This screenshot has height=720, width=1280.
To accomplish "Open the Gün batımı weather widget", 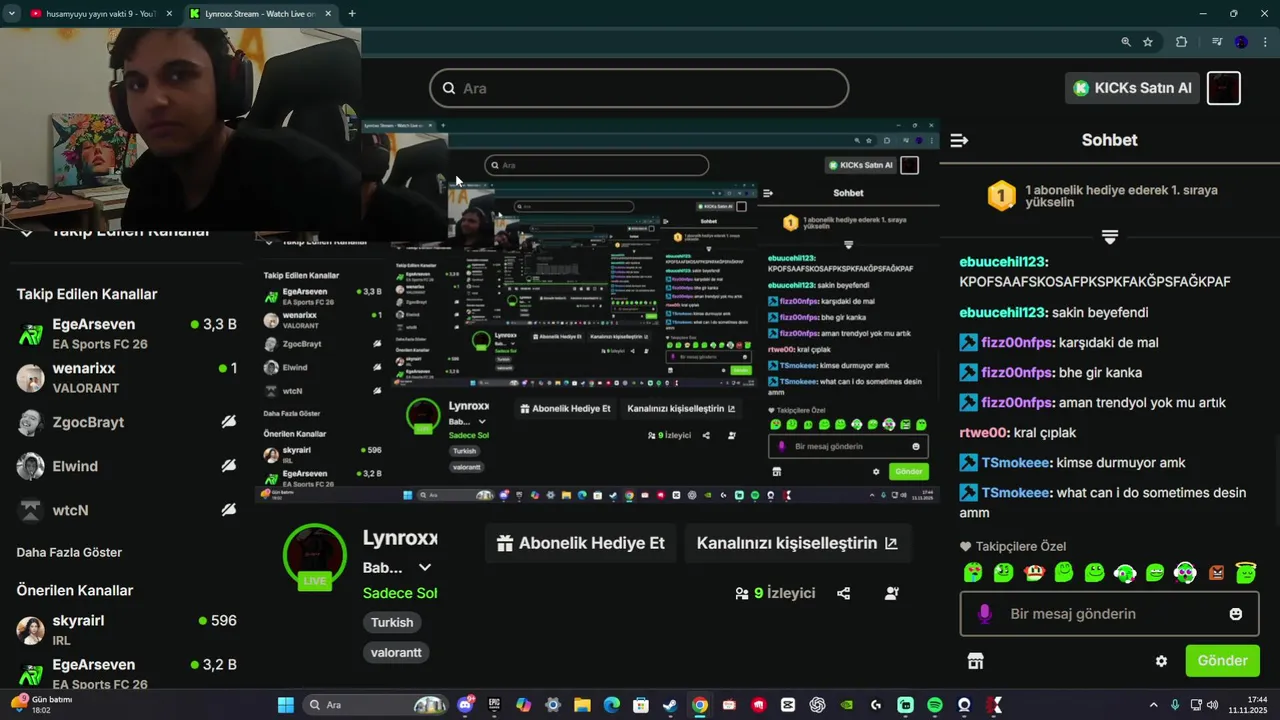I will pos(42,705).
